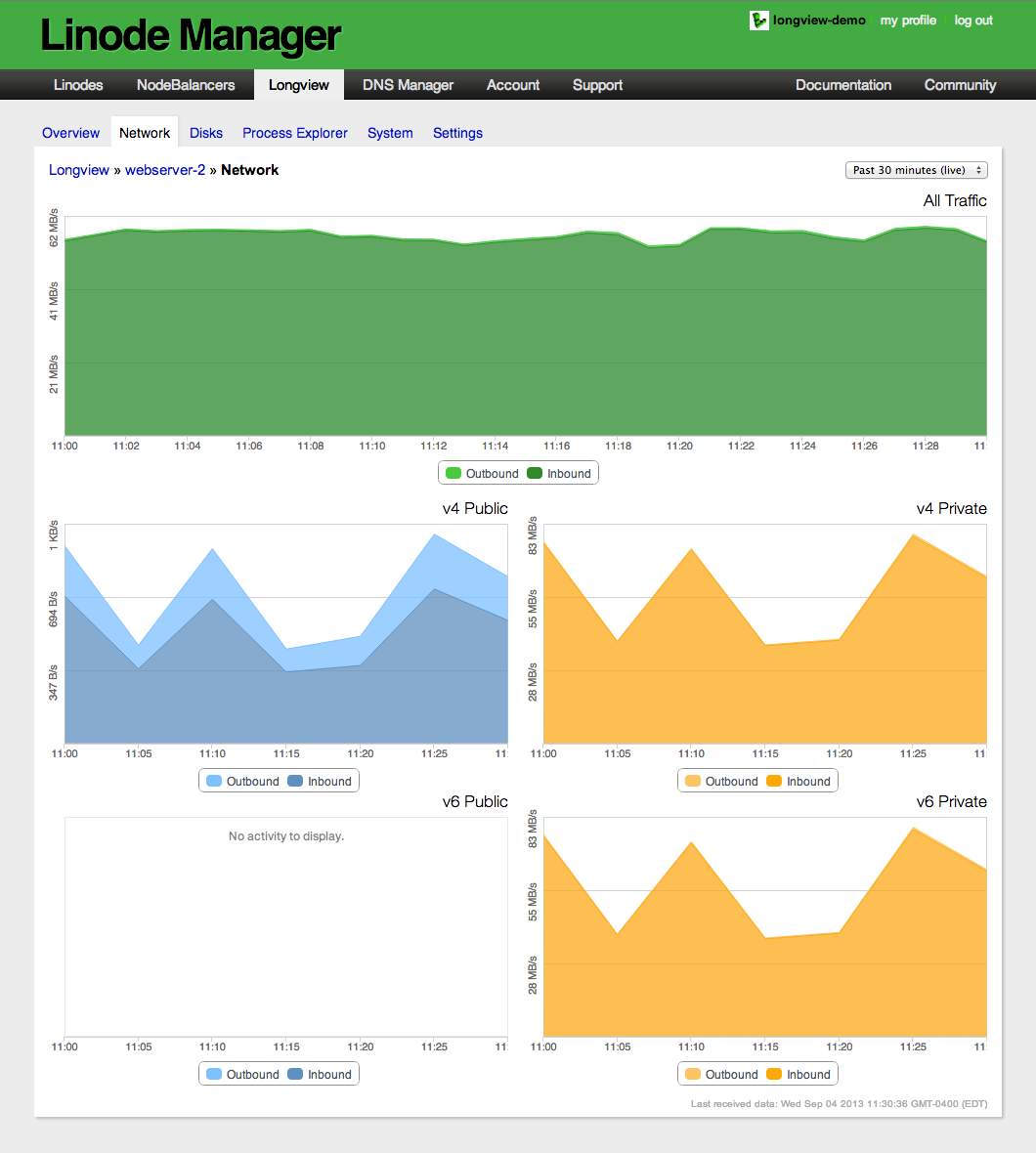Go to the Longview Settings tab
The width and height of the screenshot is (1036, 1153).
(x=457, y=133)
